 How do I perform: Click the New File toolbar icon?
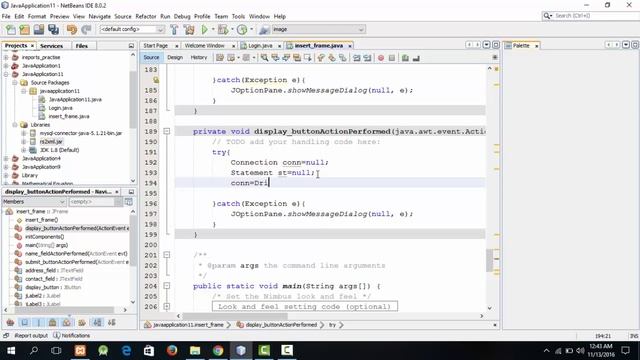tap(11, 29)
